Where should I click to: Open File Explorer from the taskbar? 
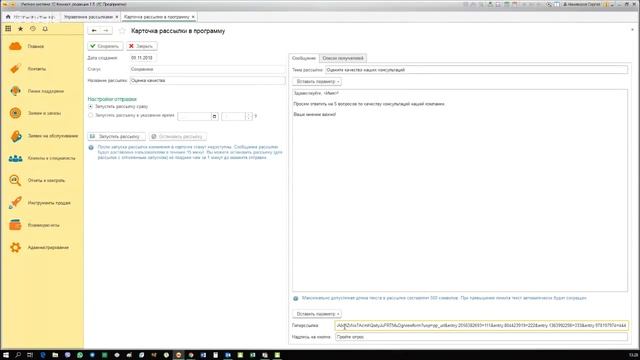coord(55,355)
